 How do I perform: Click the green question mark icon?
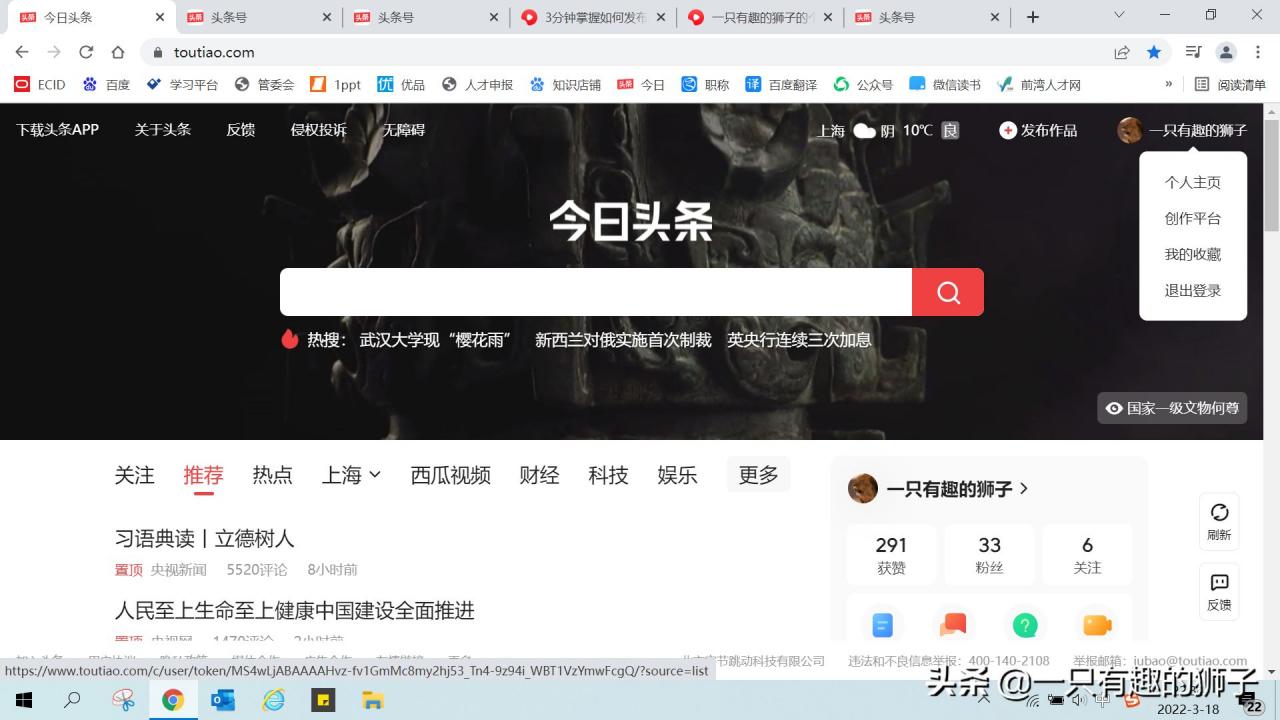coord(1025,626)
